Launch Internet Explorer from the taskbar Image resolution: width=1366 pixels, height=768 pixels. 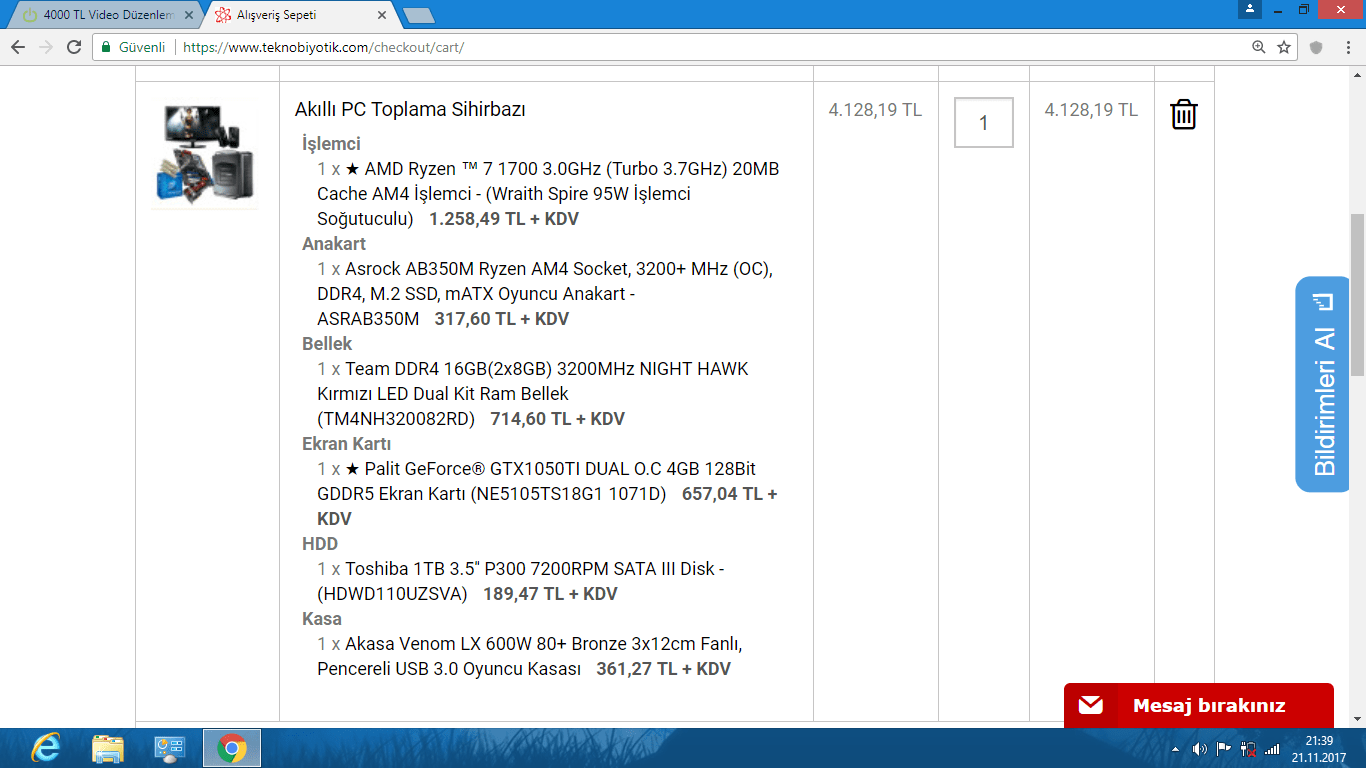(x=45, y=748)
